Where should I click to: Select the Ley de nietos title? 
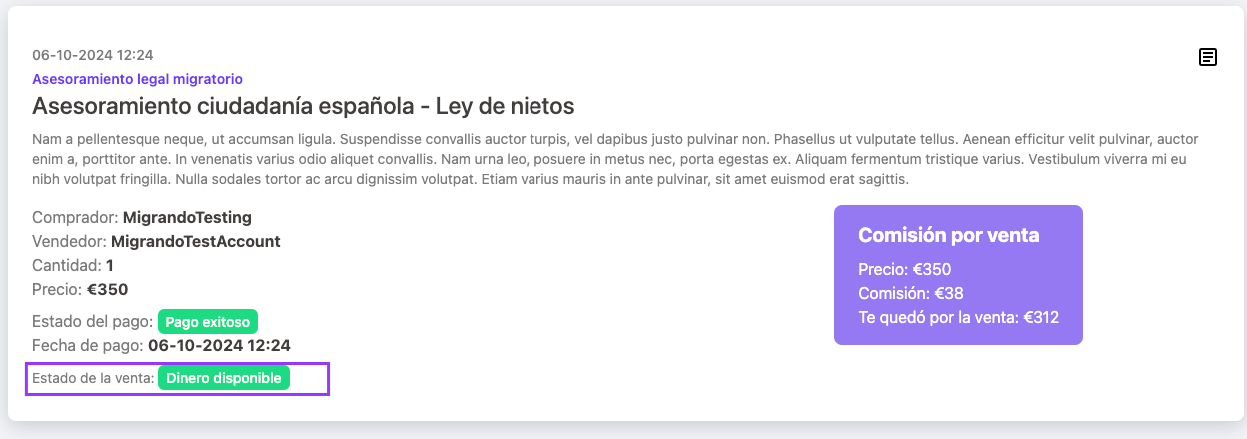click(x=303, y=106)
